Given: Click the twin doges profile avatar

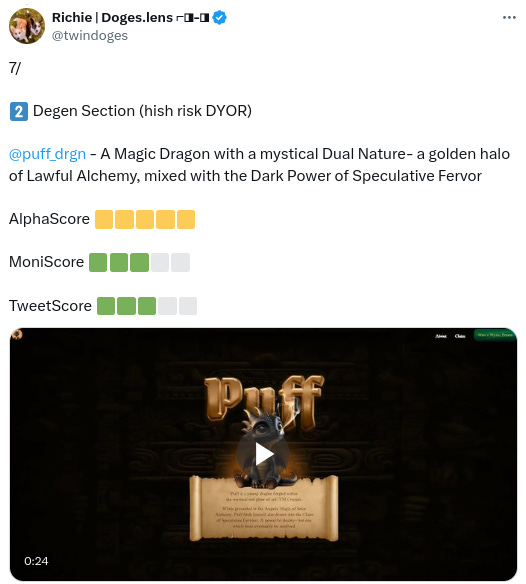Looking at the screenshot, I should 27,26.
